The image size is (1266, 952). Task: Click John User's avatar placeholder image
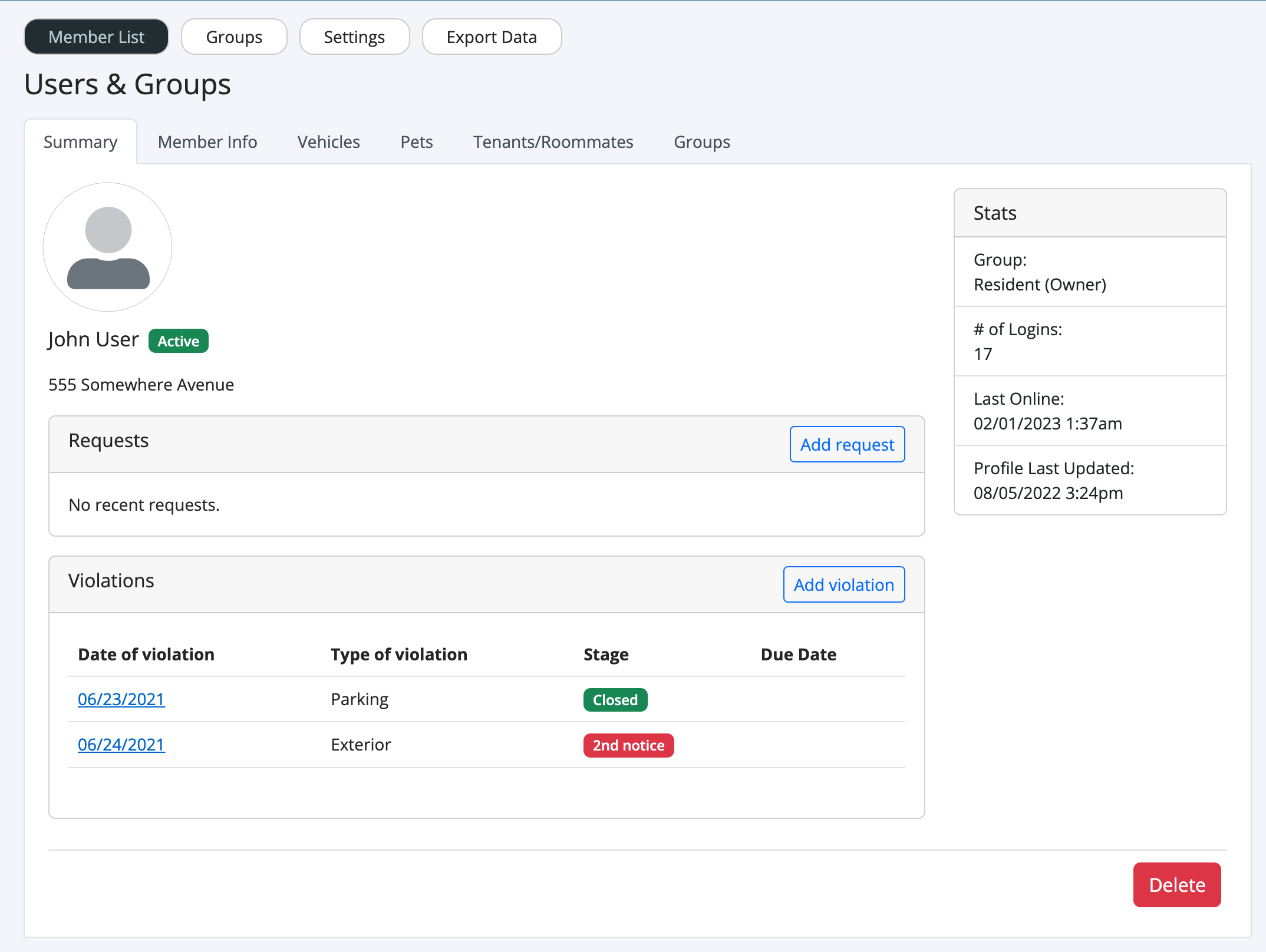[x=107, y=247]
